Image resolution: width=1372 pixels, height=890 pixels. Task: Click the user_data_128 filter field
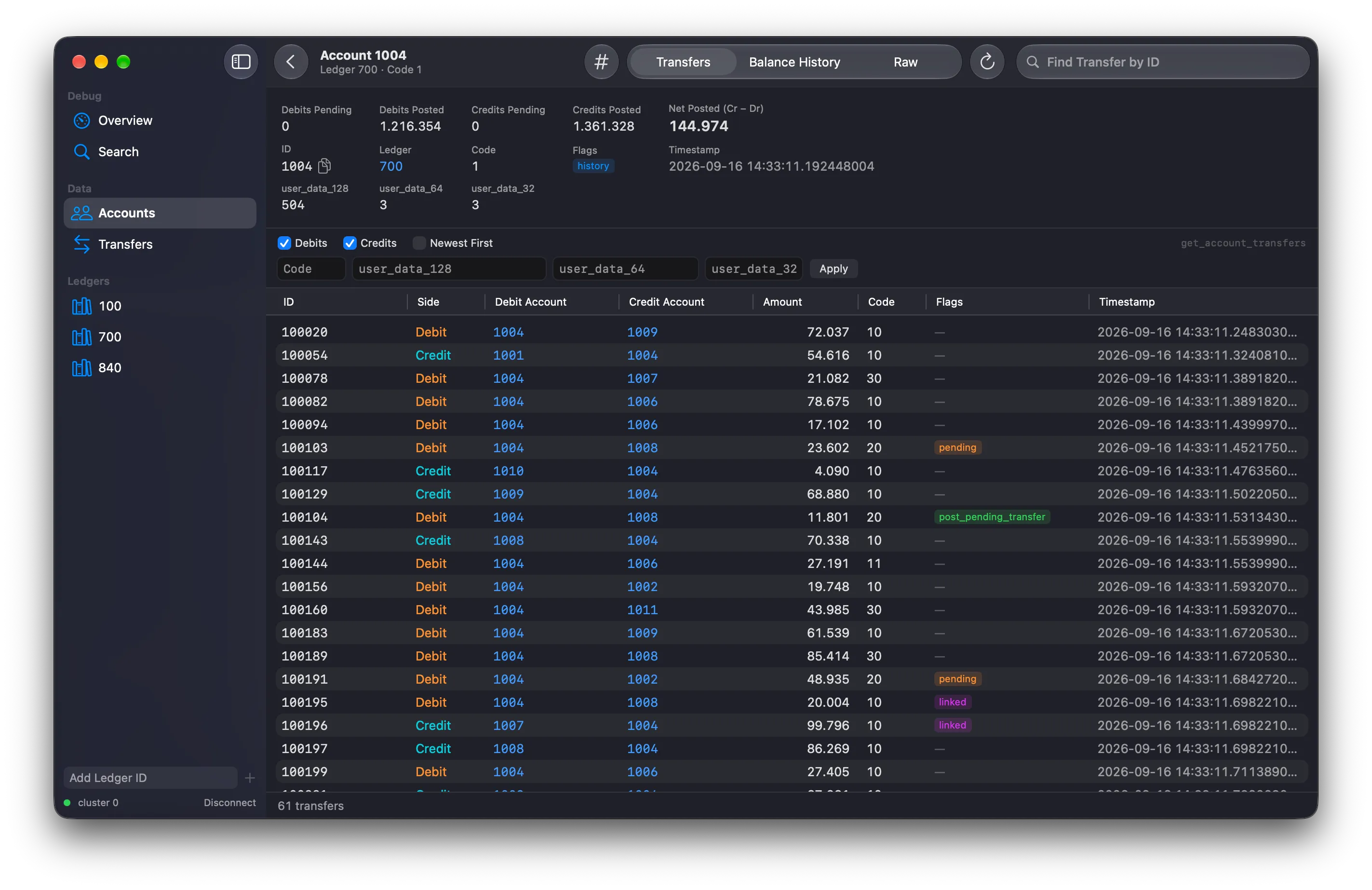tap(448, 268)
